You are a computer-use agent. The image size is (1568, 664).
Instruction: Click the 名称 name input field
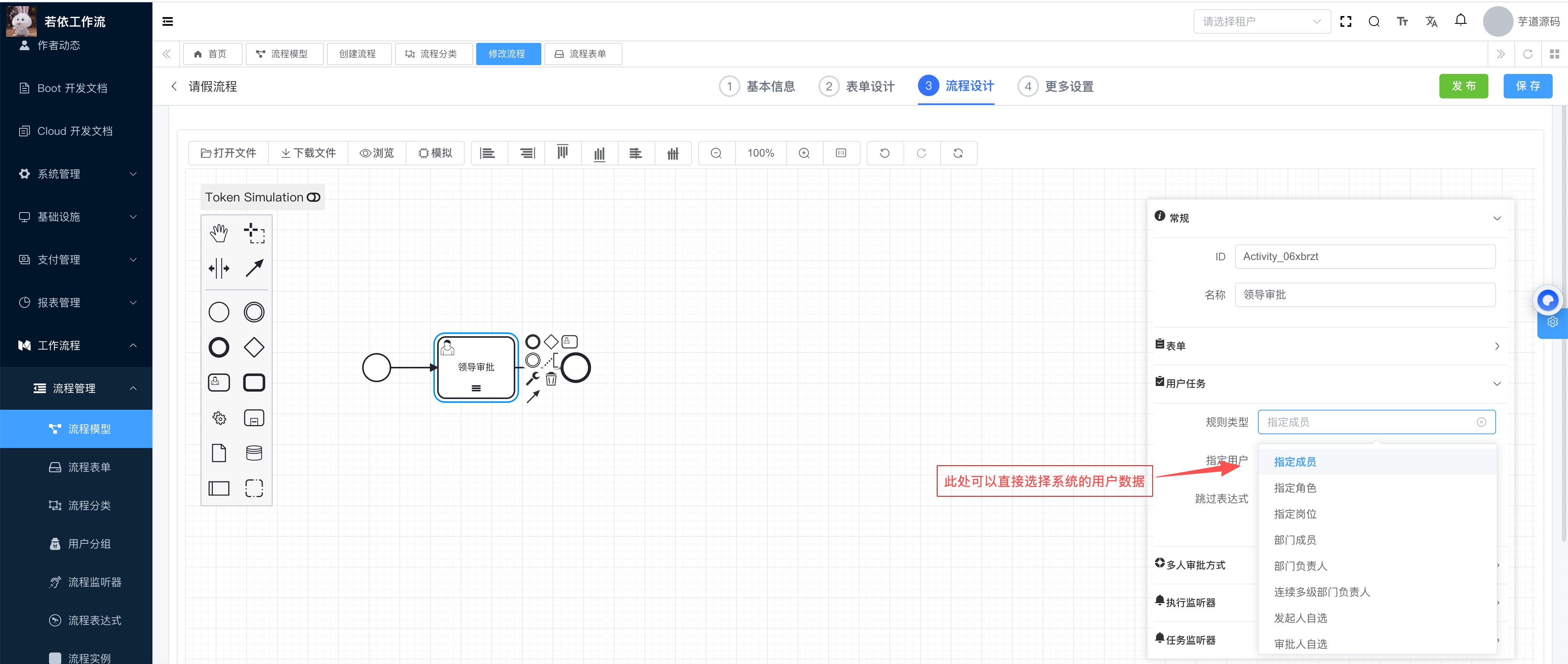click(1365, 294)
